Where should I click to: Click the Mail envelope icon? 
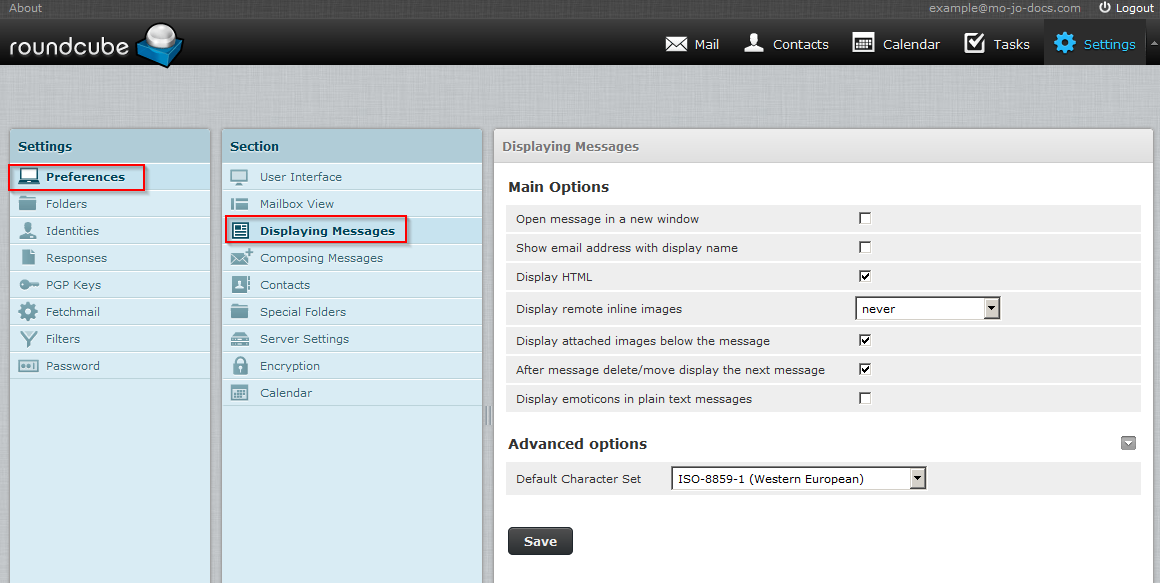click(x=676, y=44)
